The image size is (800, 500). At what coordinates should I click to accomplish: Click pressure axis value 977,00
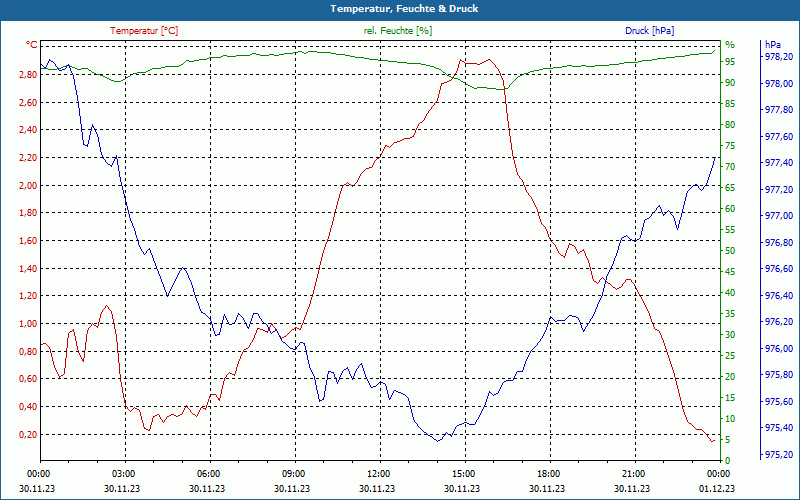(x=779, y=216)
